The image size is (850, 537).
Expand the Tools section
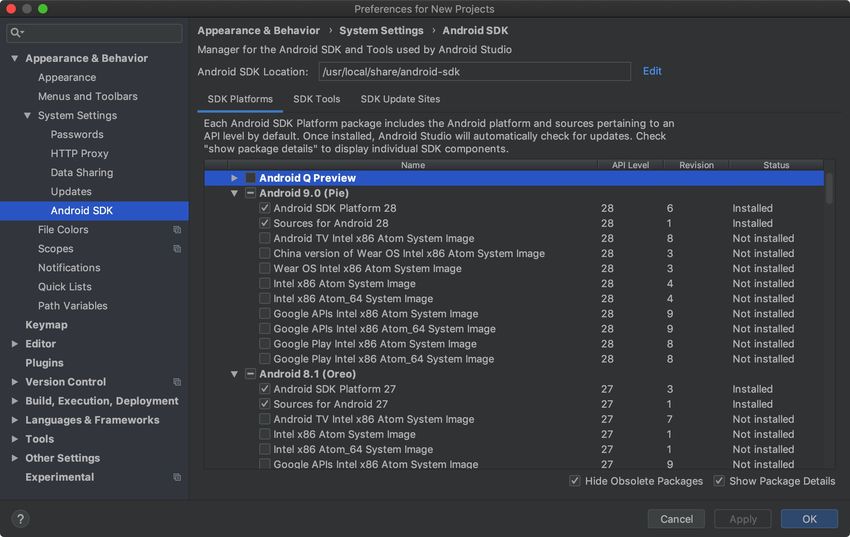(x=15, y=439)
